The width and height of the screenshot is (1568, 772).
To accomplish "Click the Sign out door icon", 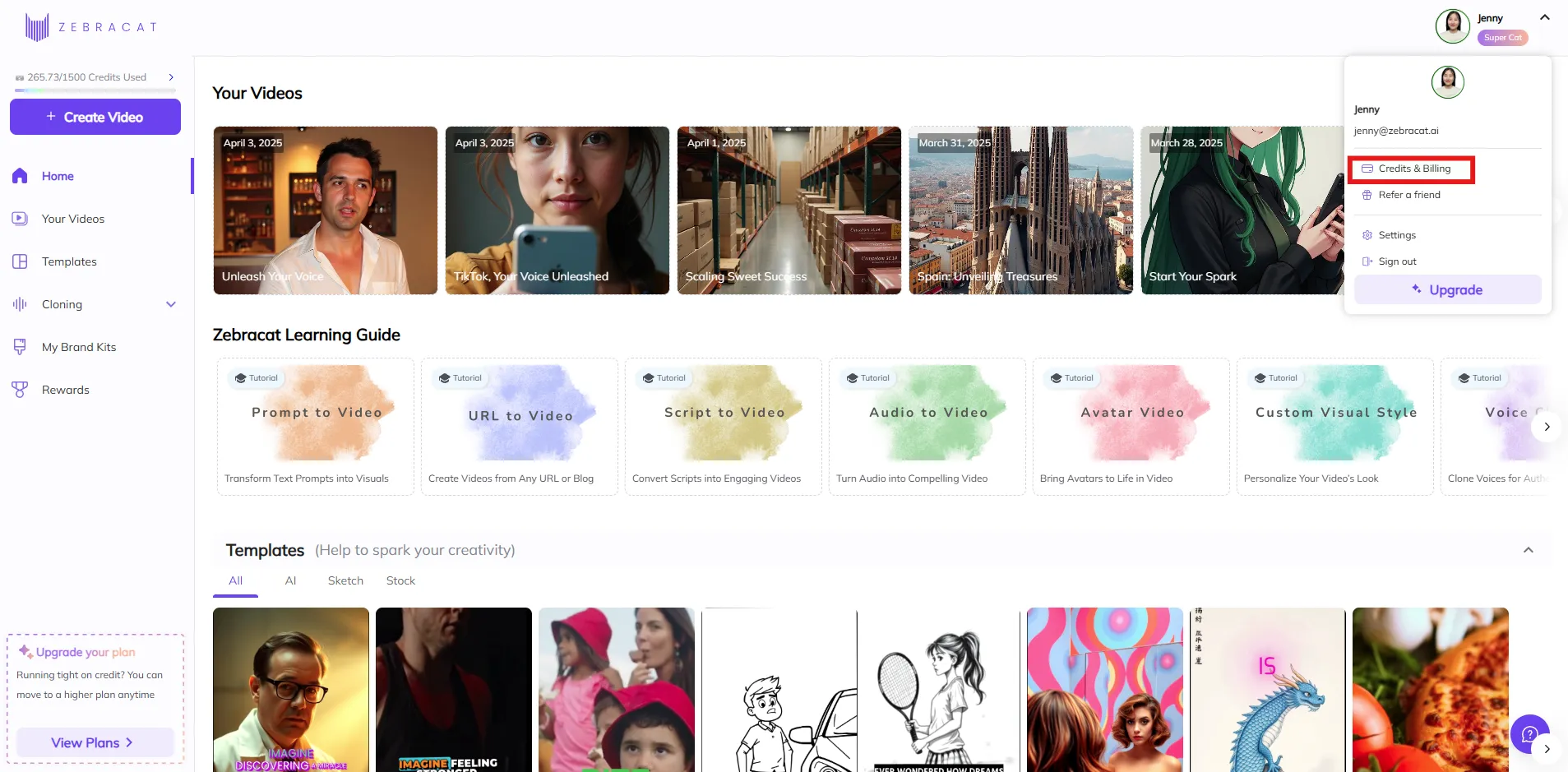I will tap(1367, 261).
